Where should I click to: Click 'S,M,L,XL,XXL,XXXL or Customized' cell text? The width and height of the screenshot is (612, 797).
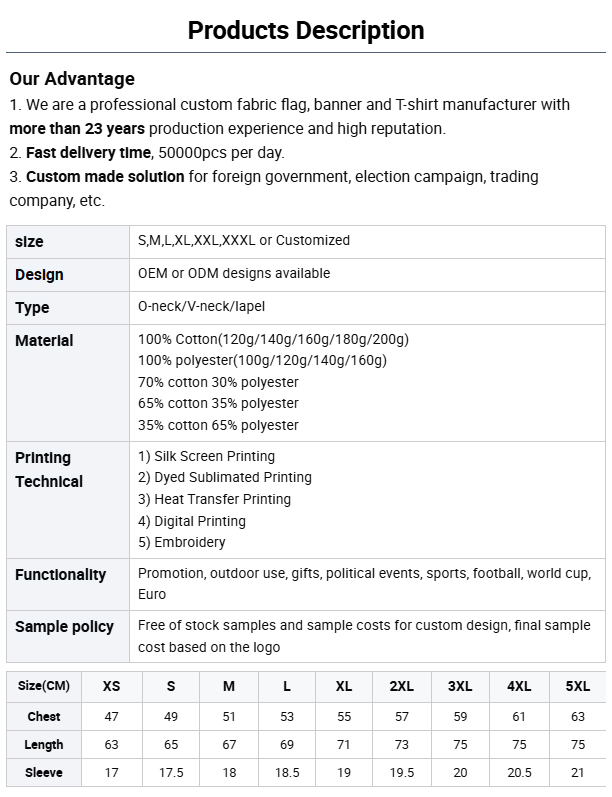tap(244, 240)
